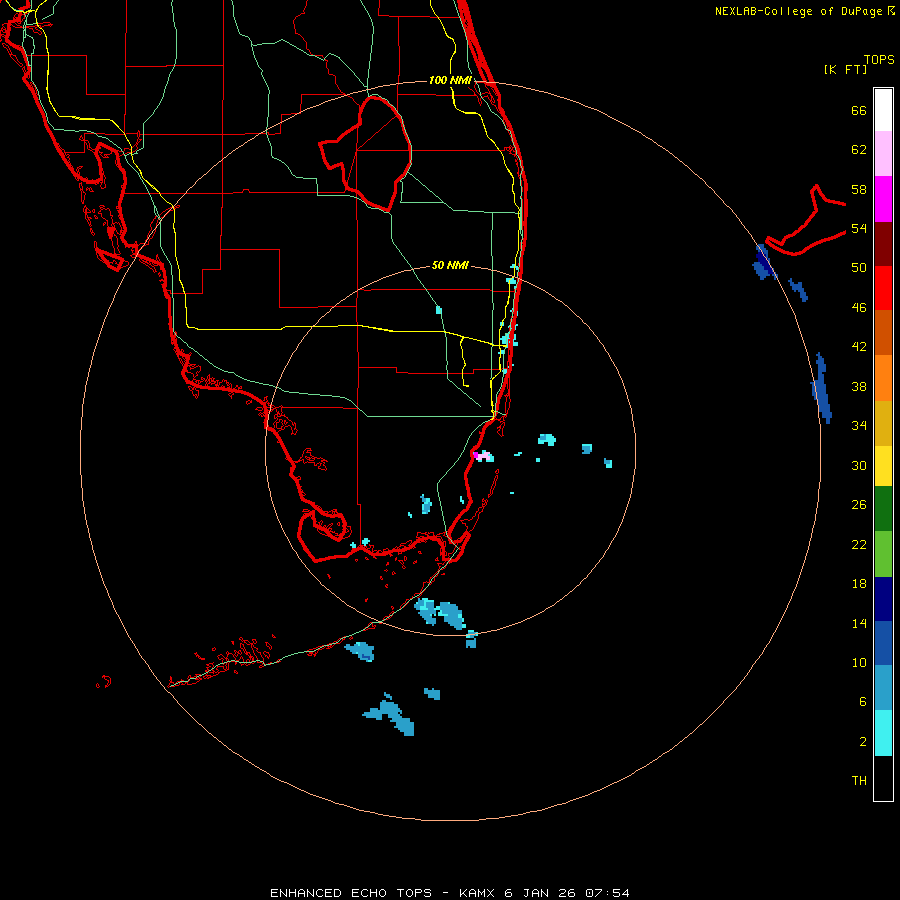Click the "62" scale value

point(859,150)
